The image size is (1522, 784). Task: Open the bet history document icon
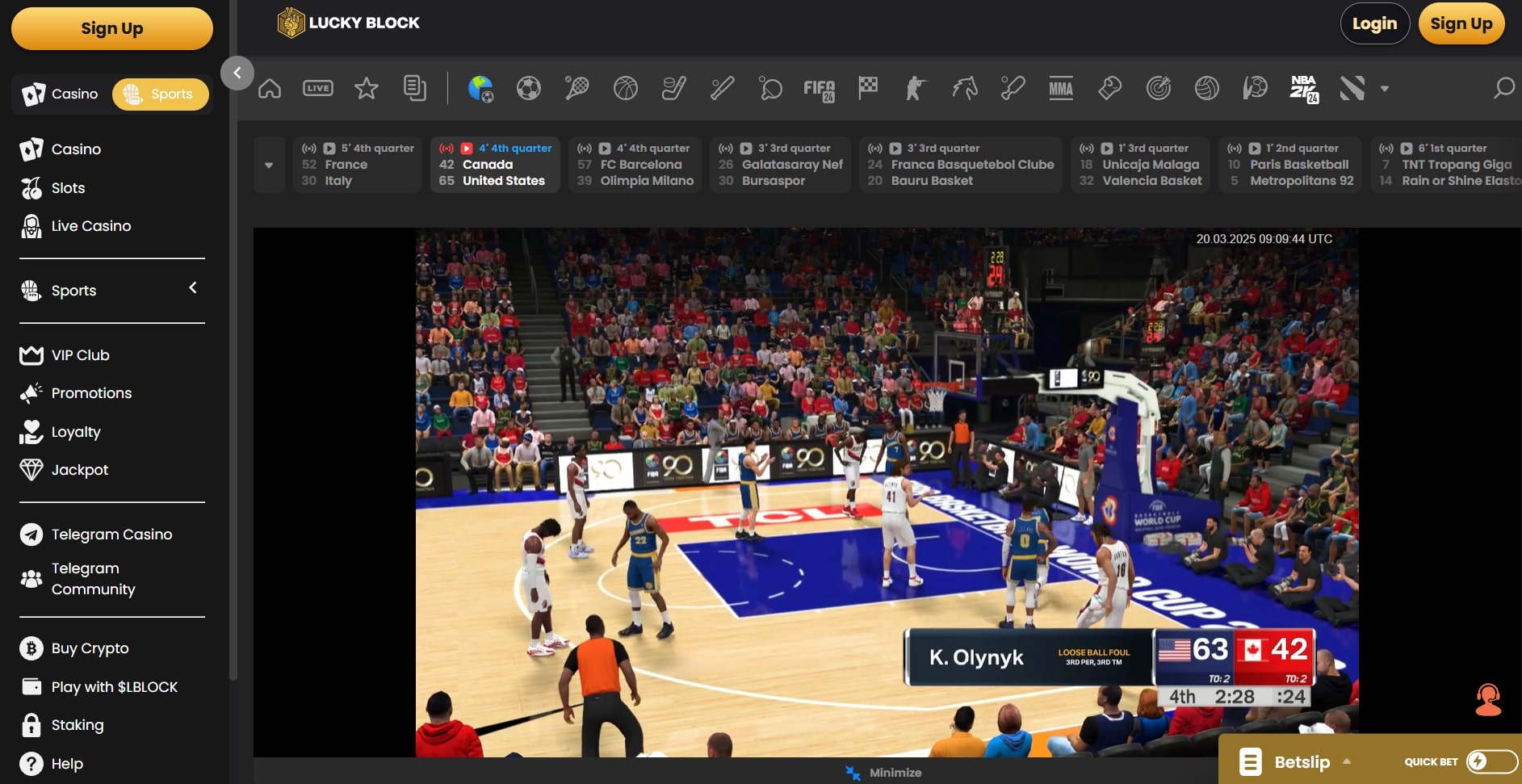(415, 88)
